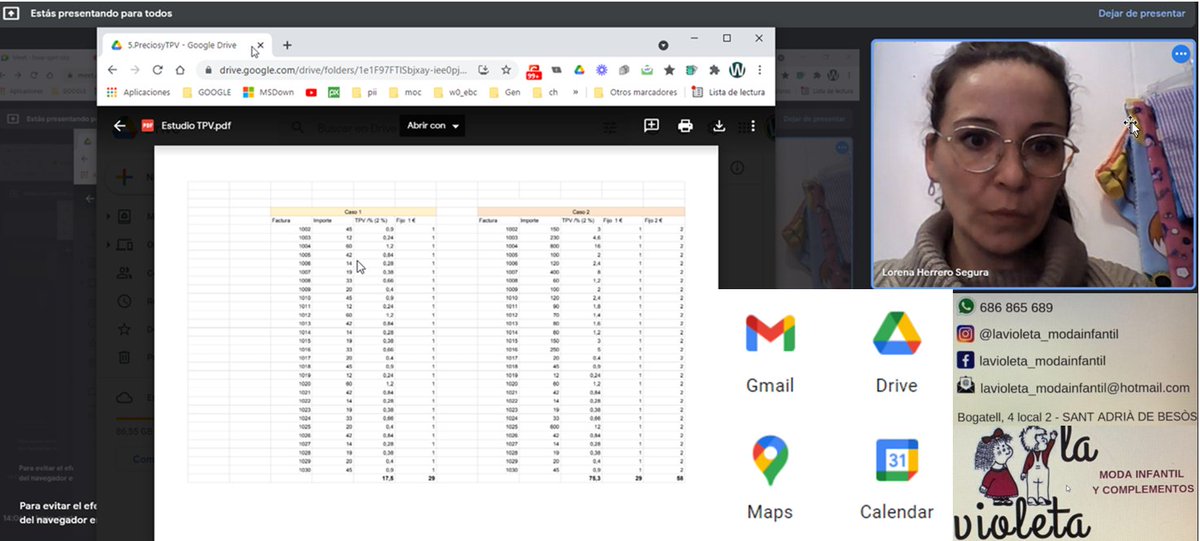
Task: Click the Google Drive extension icon
Action: [579, 70]
